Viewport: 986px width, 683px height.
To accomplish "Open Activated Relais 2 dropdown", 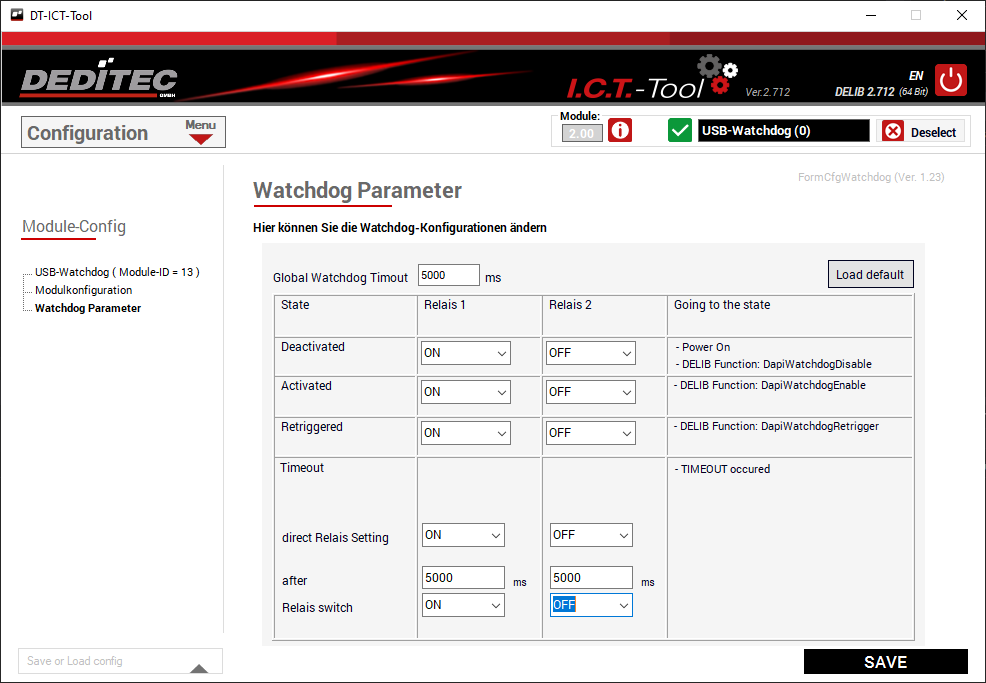I will (590, 392).
